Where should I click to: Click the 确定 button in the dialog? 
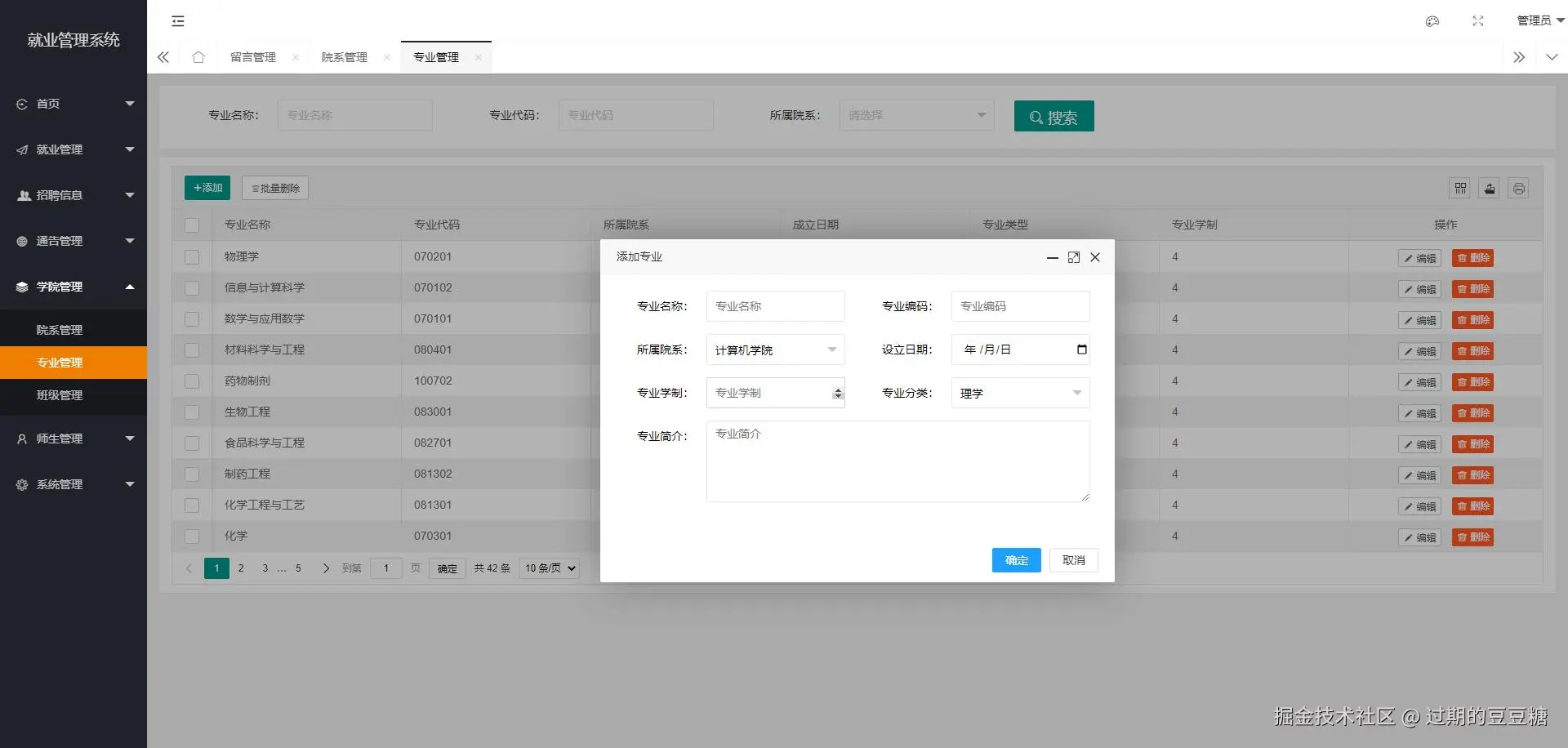1016,560
